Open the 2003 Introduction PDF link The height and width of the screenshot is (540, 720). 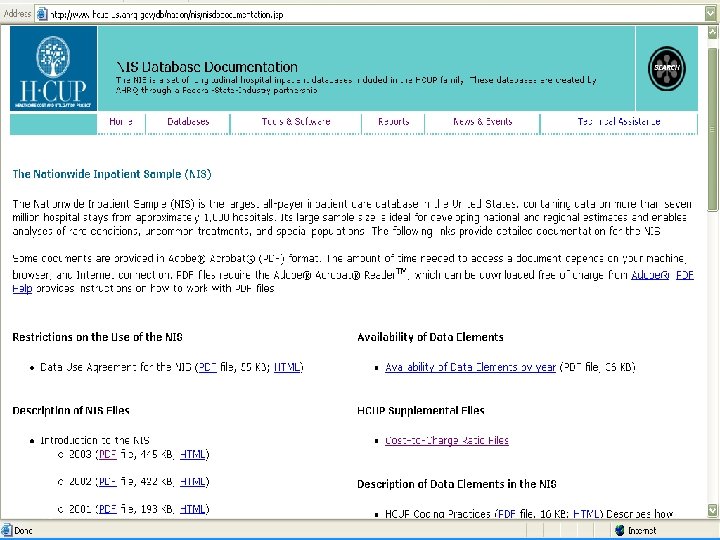pos(107,454)
